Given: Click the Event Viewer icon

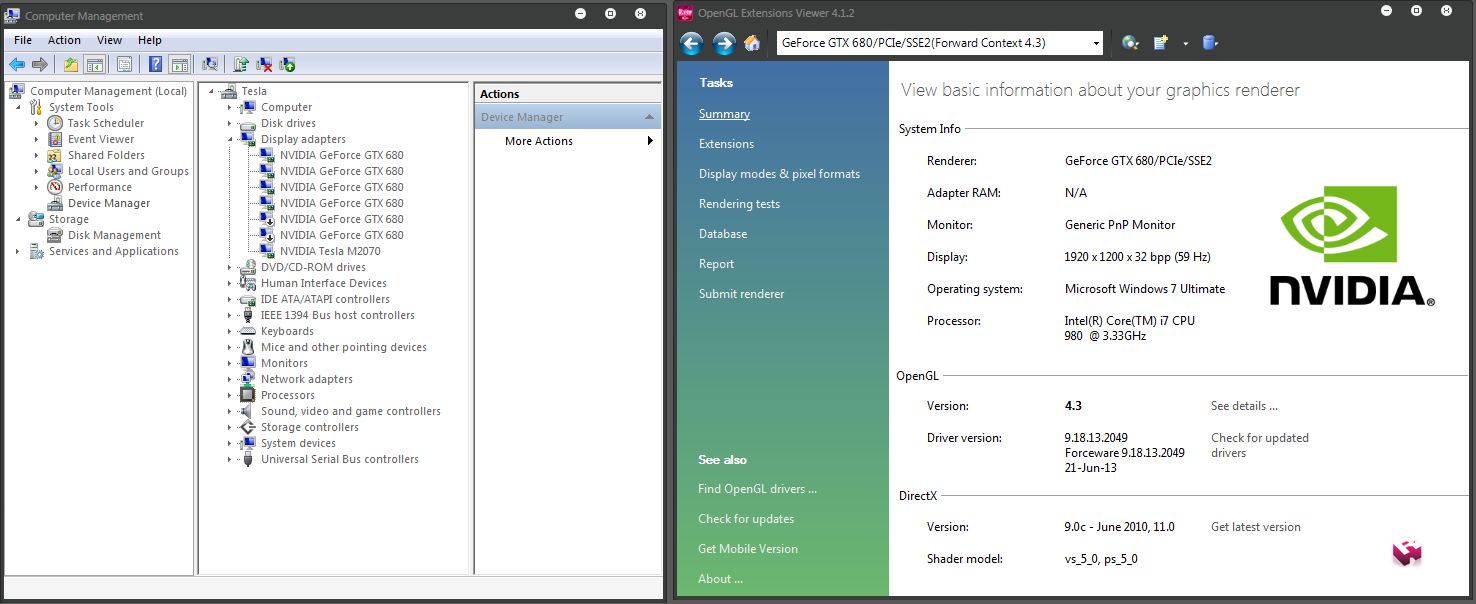Looking at the screenshot, I should (x=55, y=139).
